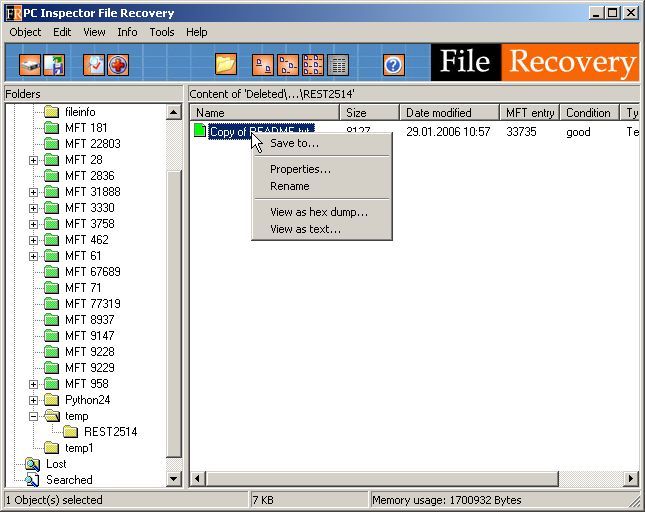Sort by Size column header
The width and height of the screenshot is (645, 512).
pyautogui.click(x=369, y=112)
